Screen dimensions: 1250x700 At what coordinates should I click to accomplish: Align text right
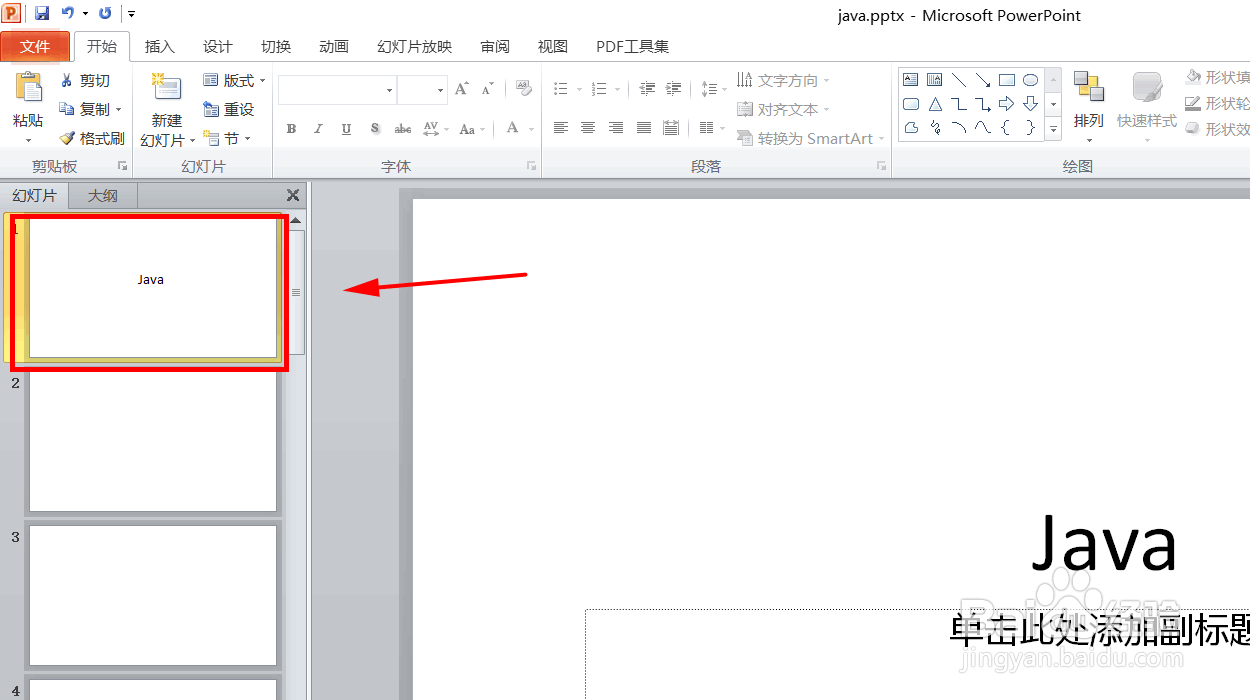(x=616, y=128)
